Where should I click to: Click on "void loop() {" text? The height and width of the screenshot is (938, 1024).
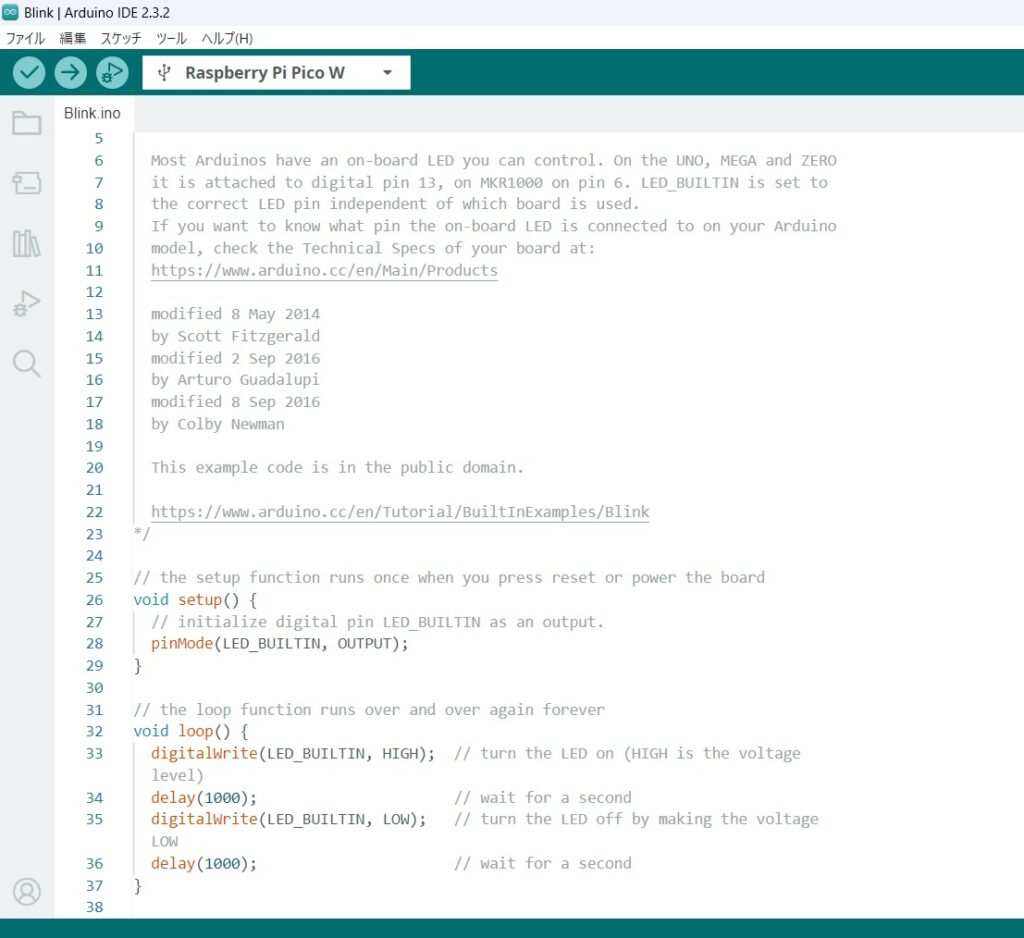click(191, 732)
